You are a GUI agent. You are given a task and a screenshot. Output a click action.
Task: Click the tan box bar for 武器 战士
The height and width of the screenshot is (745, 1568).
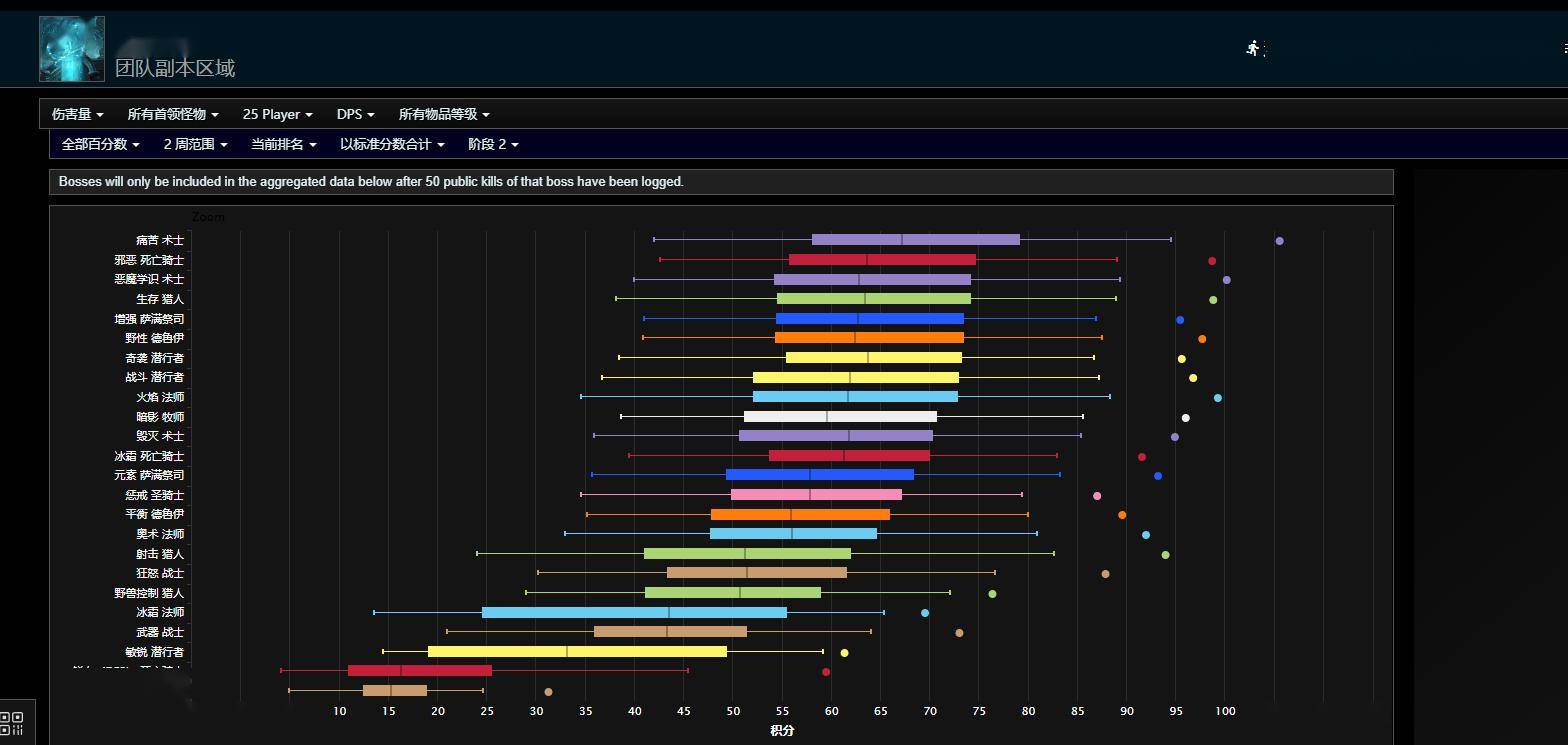click(x=670, y=632)
